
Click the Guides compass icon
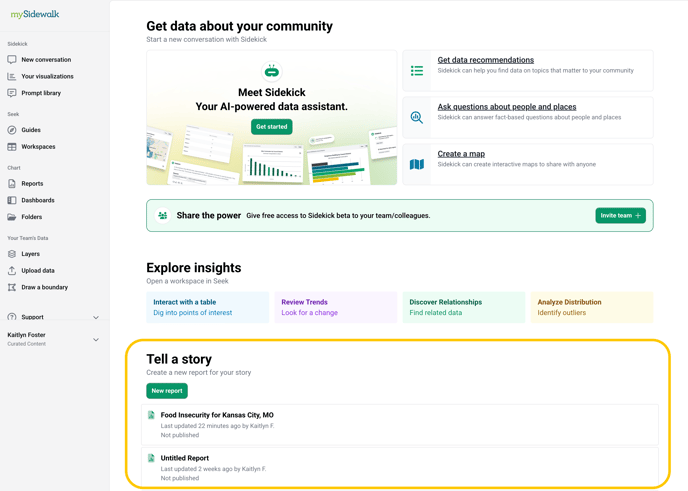(x=12, y=130)
